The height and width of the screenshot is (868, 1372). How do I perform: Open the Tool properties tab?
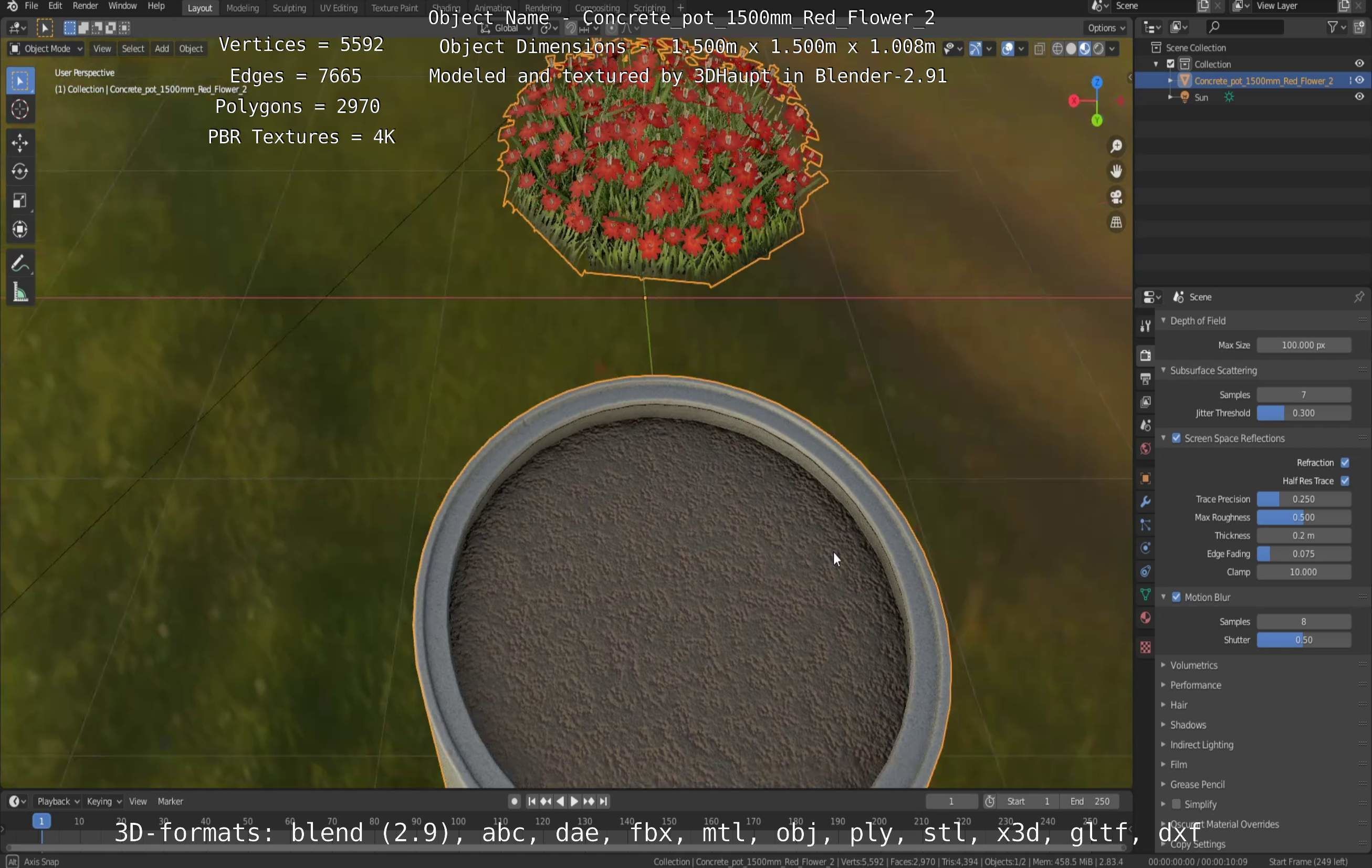click(x=1145, y=326)
